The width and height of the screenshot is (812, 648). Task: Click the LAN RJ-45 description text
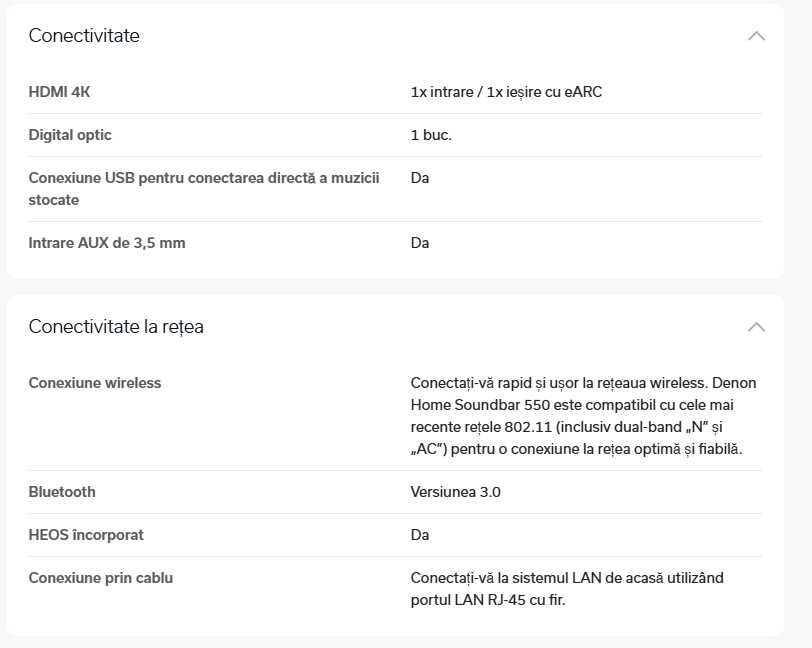(567, 589)
